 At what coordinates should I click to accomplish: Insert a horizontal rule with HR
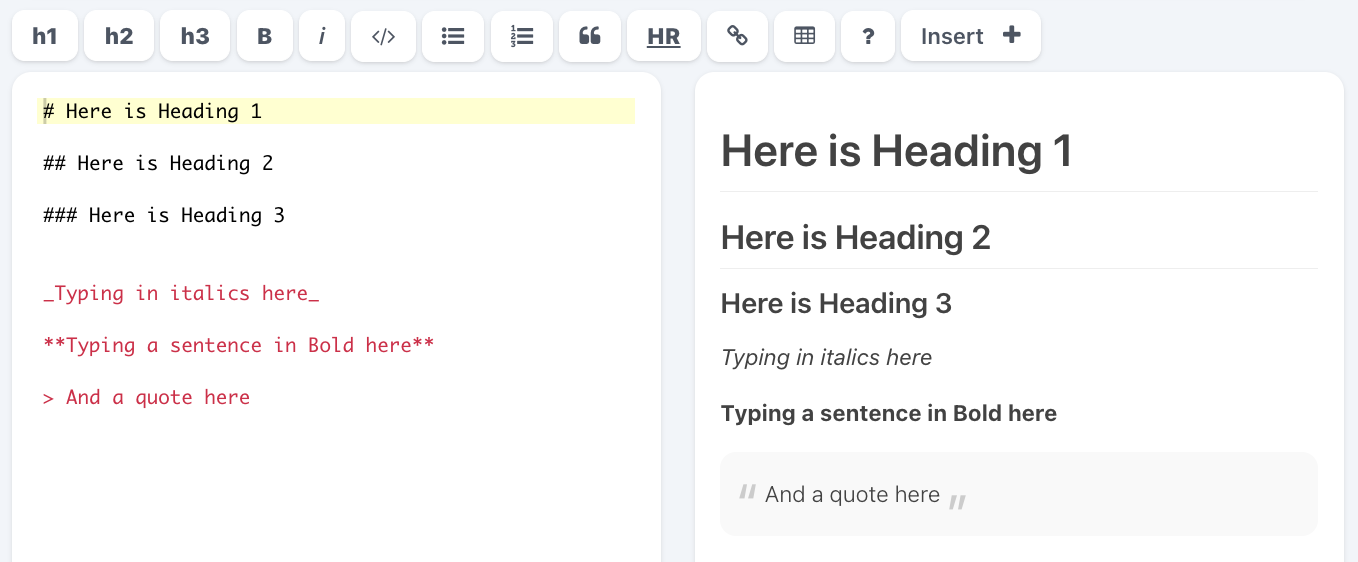[x=663, y=37]
